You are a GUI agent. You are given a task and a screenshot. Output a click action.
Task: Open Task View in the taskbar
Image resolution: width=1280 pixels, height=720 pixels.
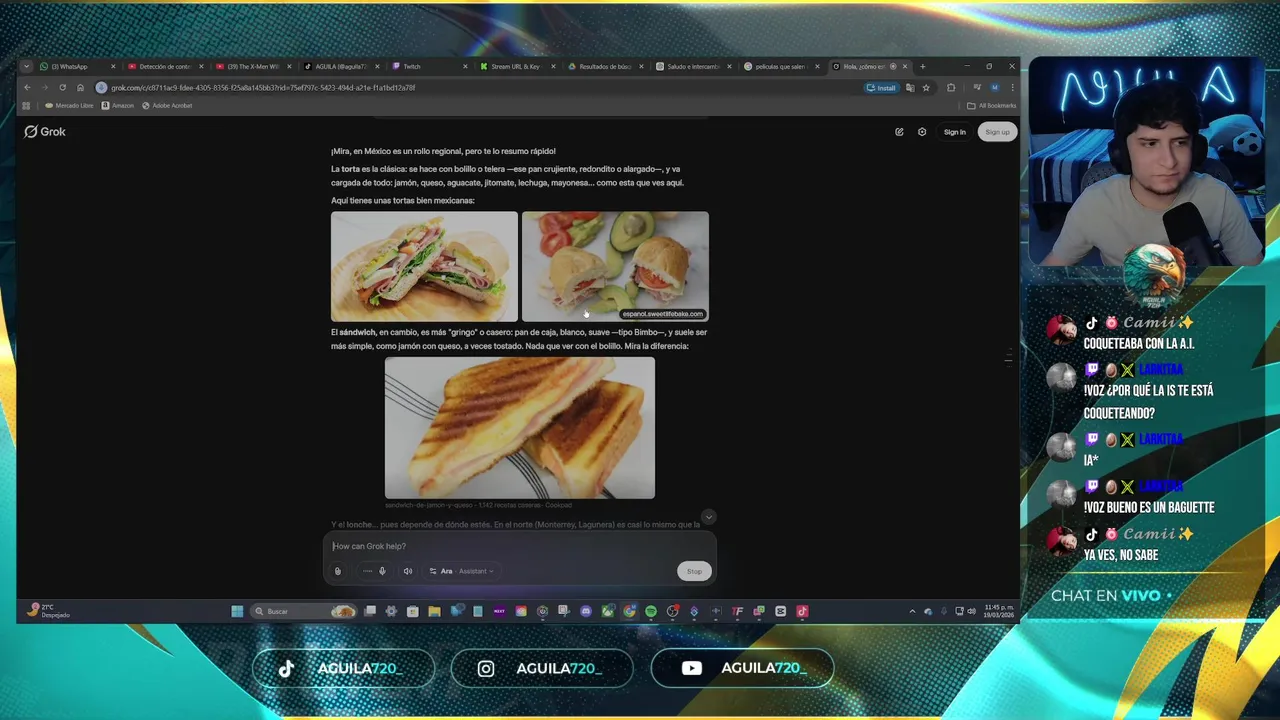tap(370, 611)
